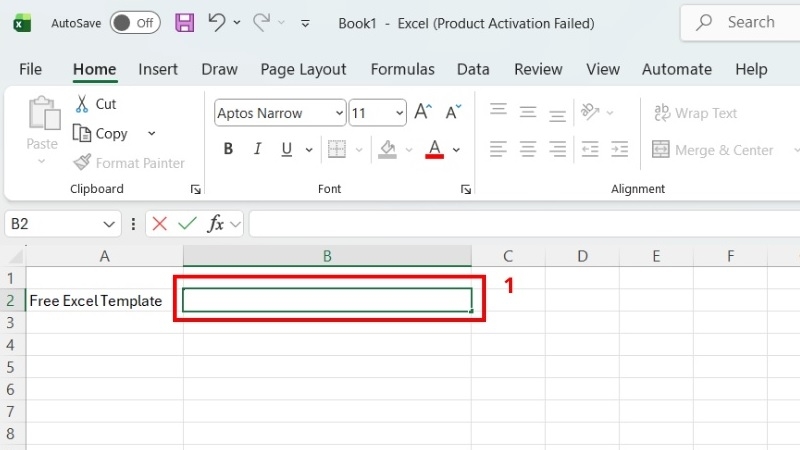Click the Center align icon

(528, 149)
